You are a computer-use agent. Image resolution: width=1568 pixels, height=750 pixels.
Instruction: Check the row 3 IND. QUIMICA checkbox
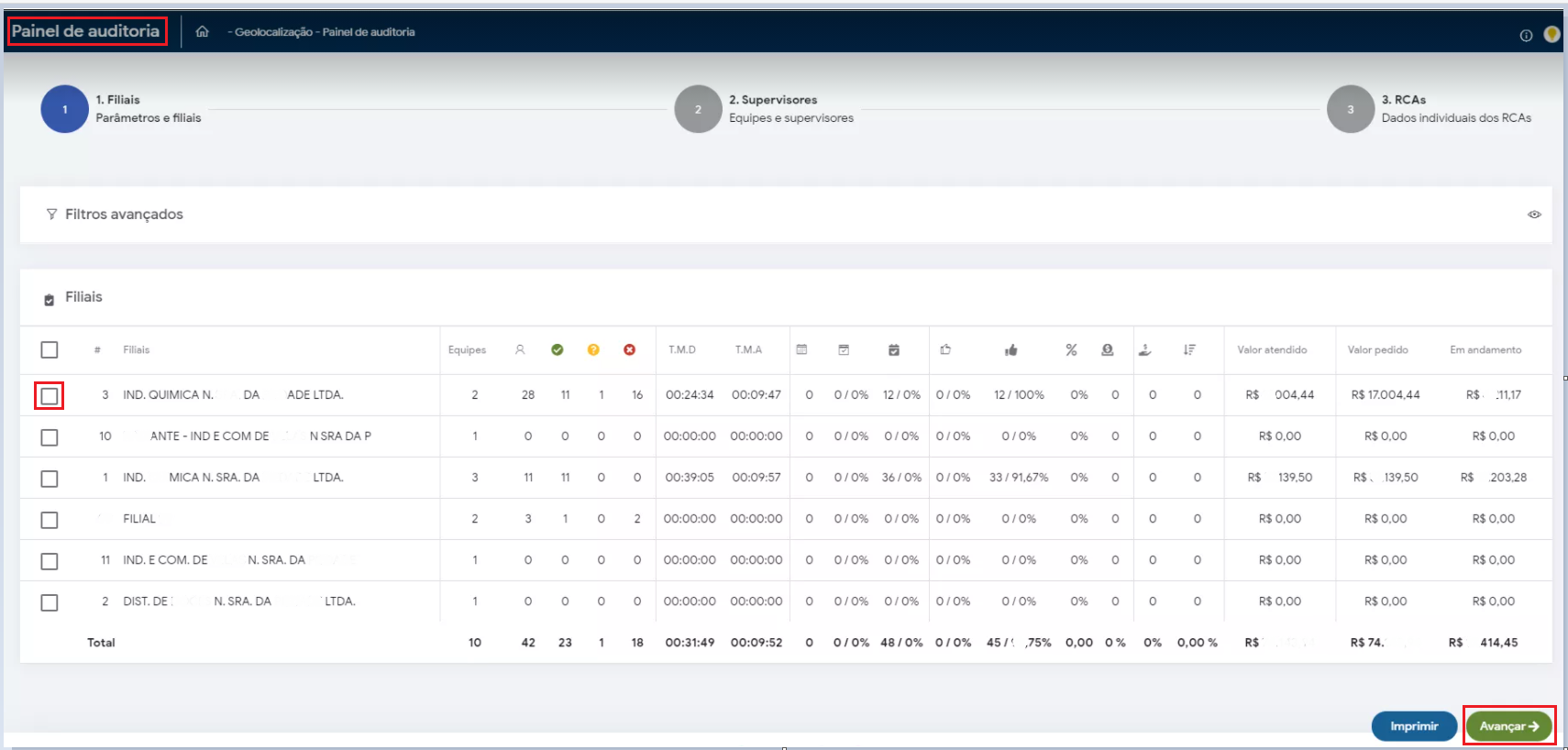50,395
